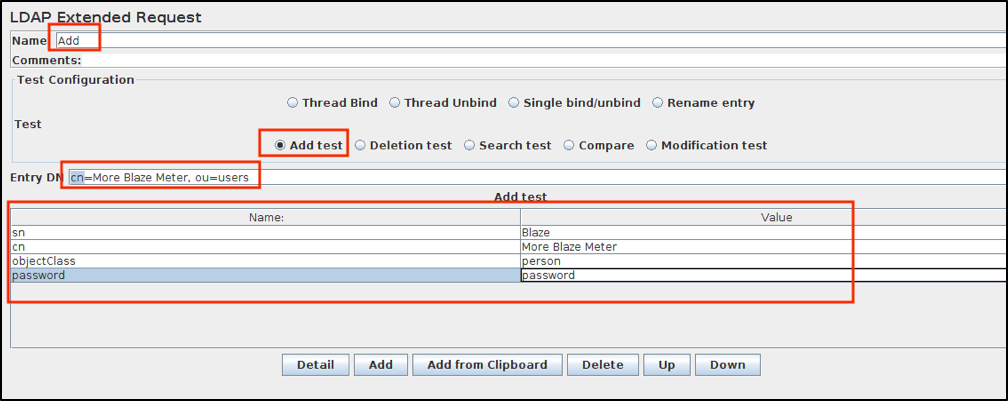Click the Name field containing Add
The height and width of the screenshot is (401, 1008).
[x=531, y=40]
